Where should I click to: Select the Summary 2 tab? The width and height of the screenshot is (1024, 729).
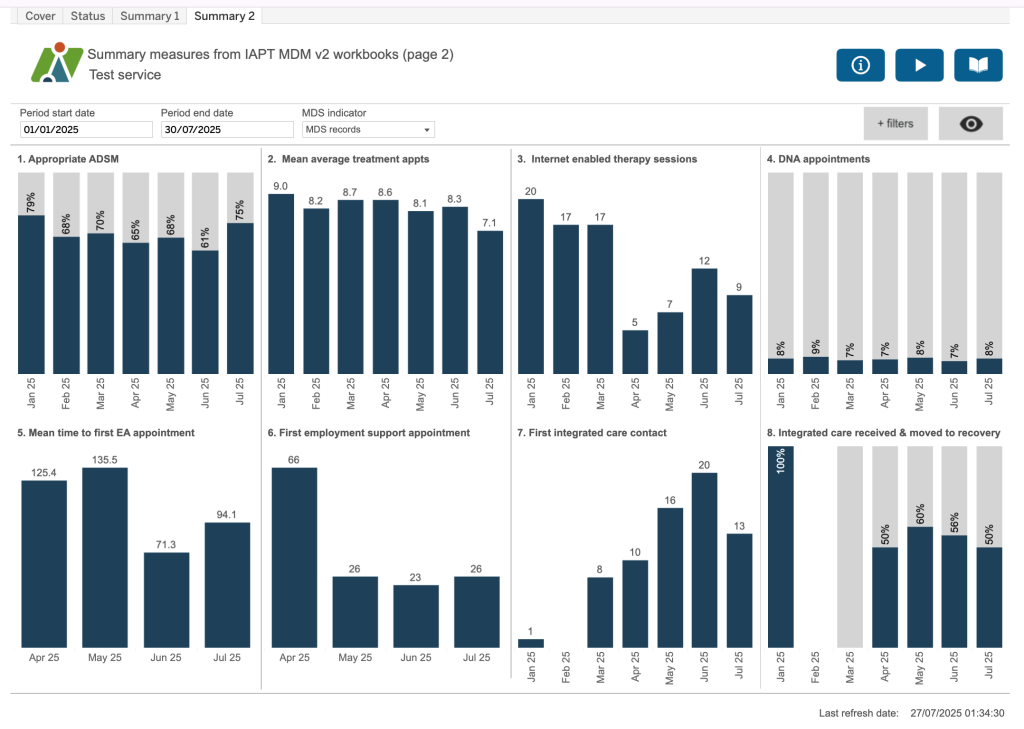(x=224, y=16)
